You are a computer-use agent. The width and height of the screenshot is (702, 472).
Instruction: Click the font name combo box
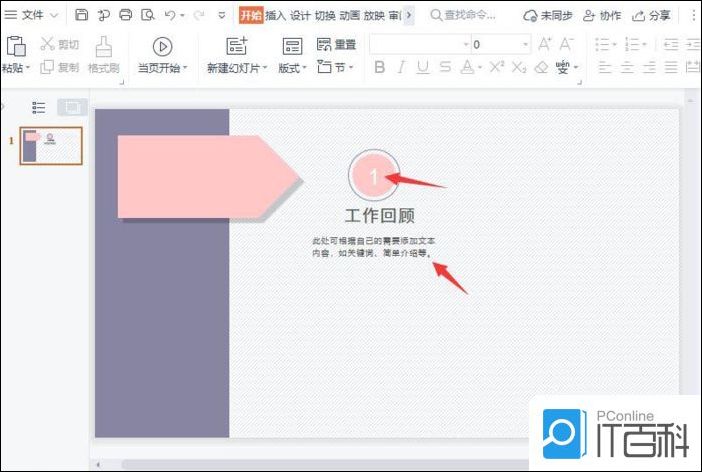coord(420,44)
